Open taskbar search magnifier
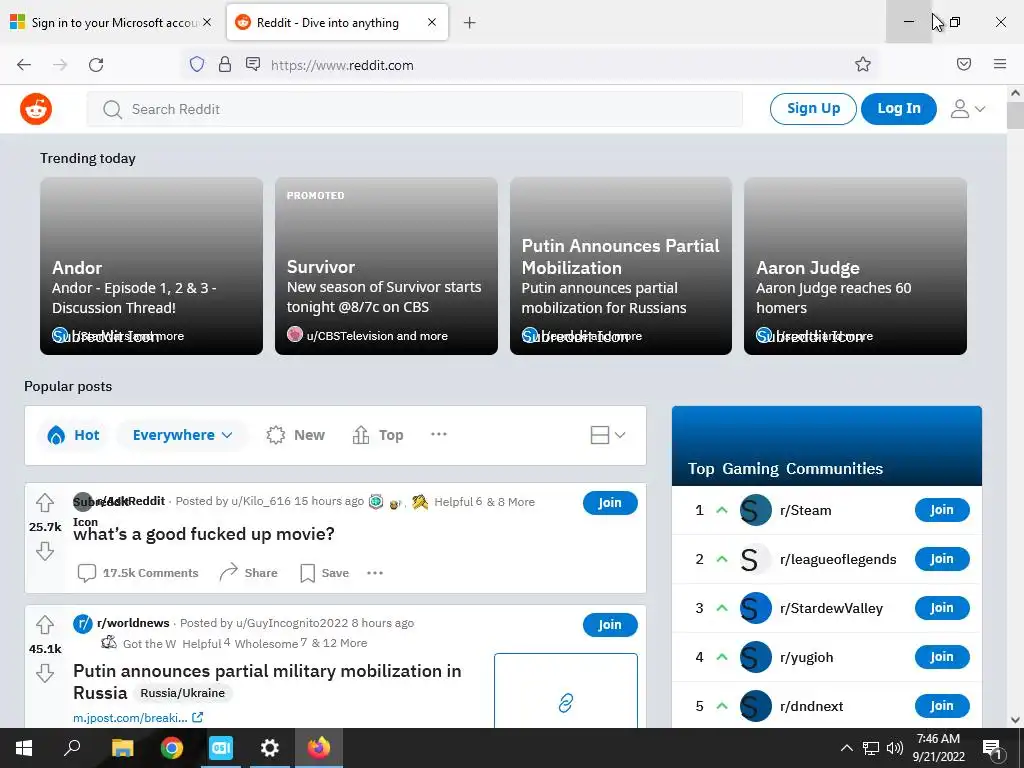This screenshot has width=1024, height=768. (x=72, y=748)
